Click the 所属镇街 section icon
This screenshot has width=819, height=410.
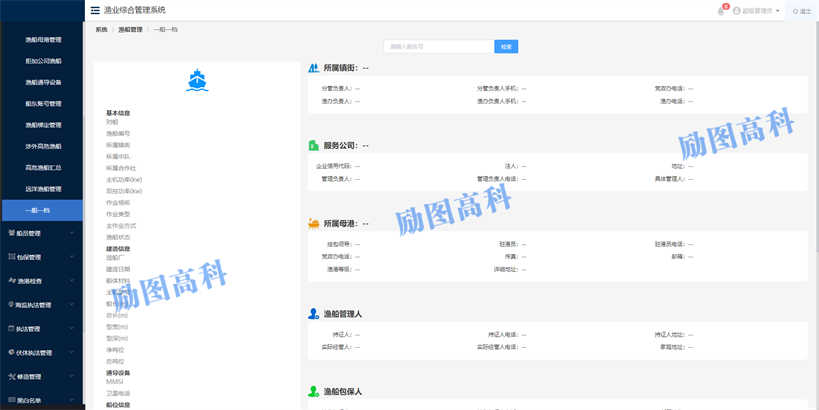[x=314, y=67]
